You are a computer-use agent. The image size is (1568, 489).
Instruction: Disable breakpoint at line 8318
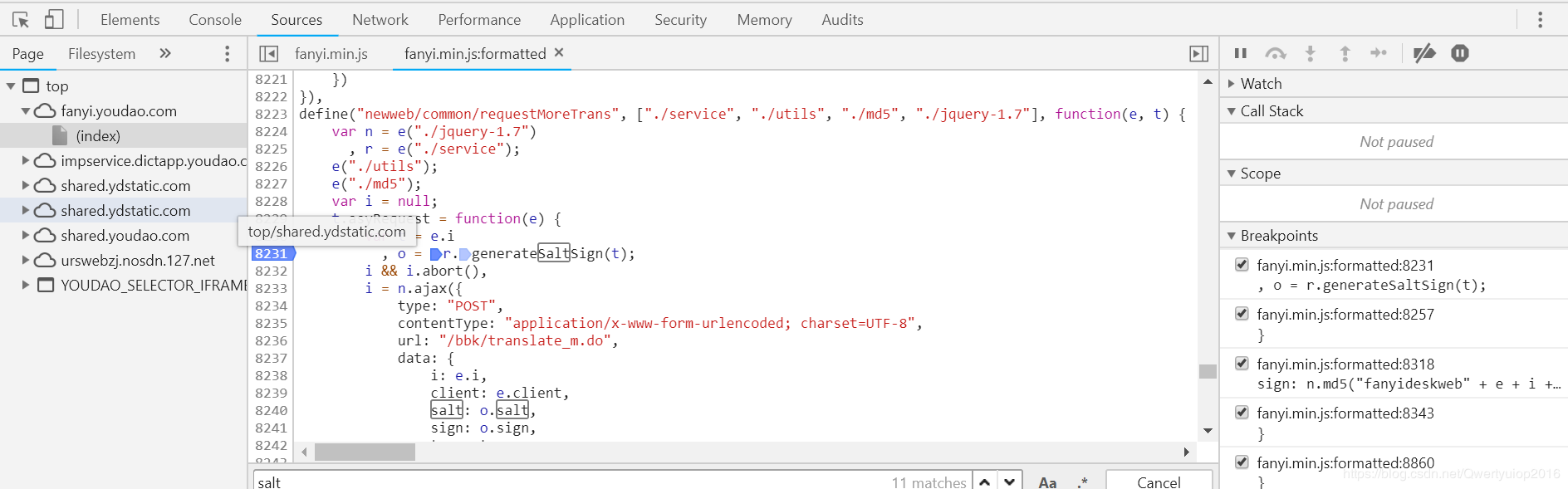click(x=1242, y=364)
